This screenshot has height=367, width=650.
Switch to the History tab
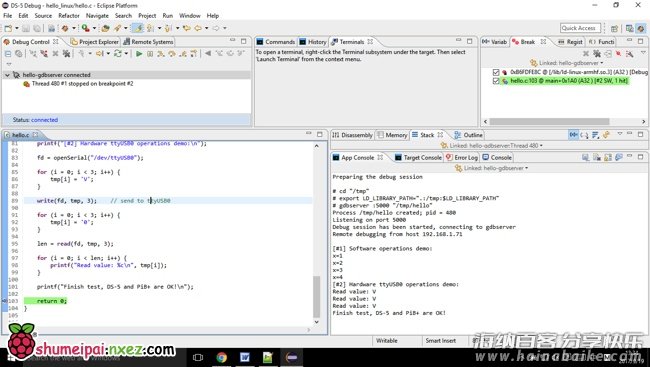coord(313,42)
